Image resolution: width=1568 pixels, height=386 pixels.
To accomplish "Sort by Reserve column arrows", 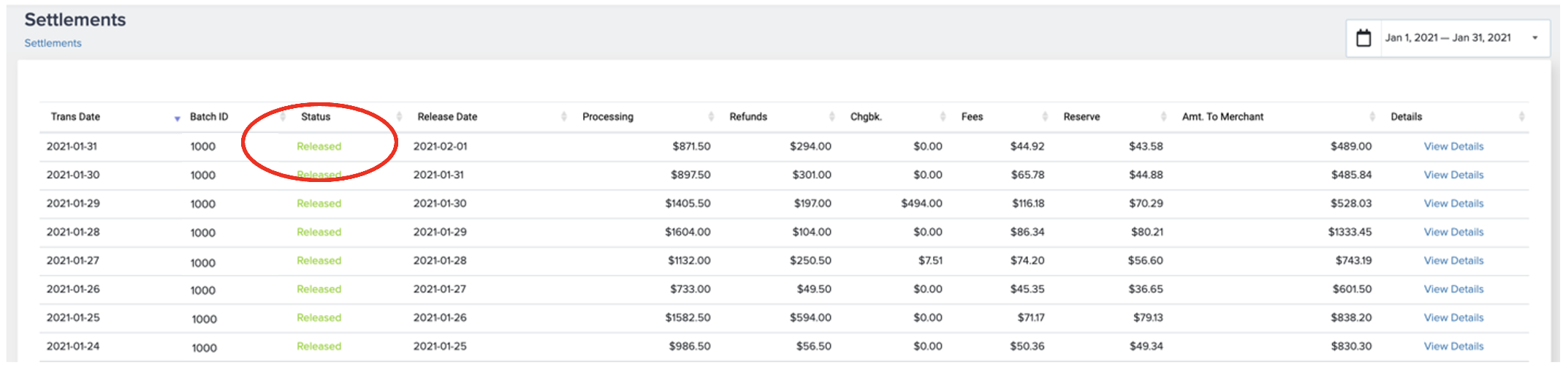I will 1163,117.
